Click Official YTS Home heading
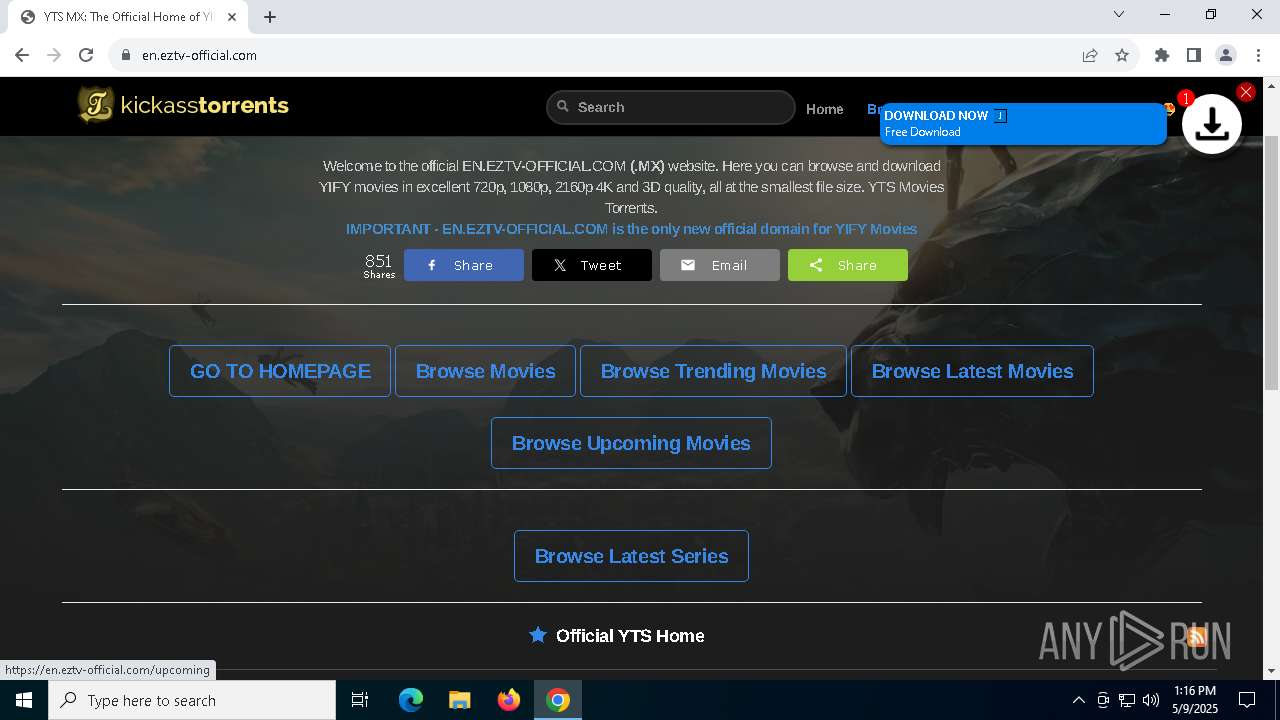The height and width of the screenshot is (720, 1280). 630,636
